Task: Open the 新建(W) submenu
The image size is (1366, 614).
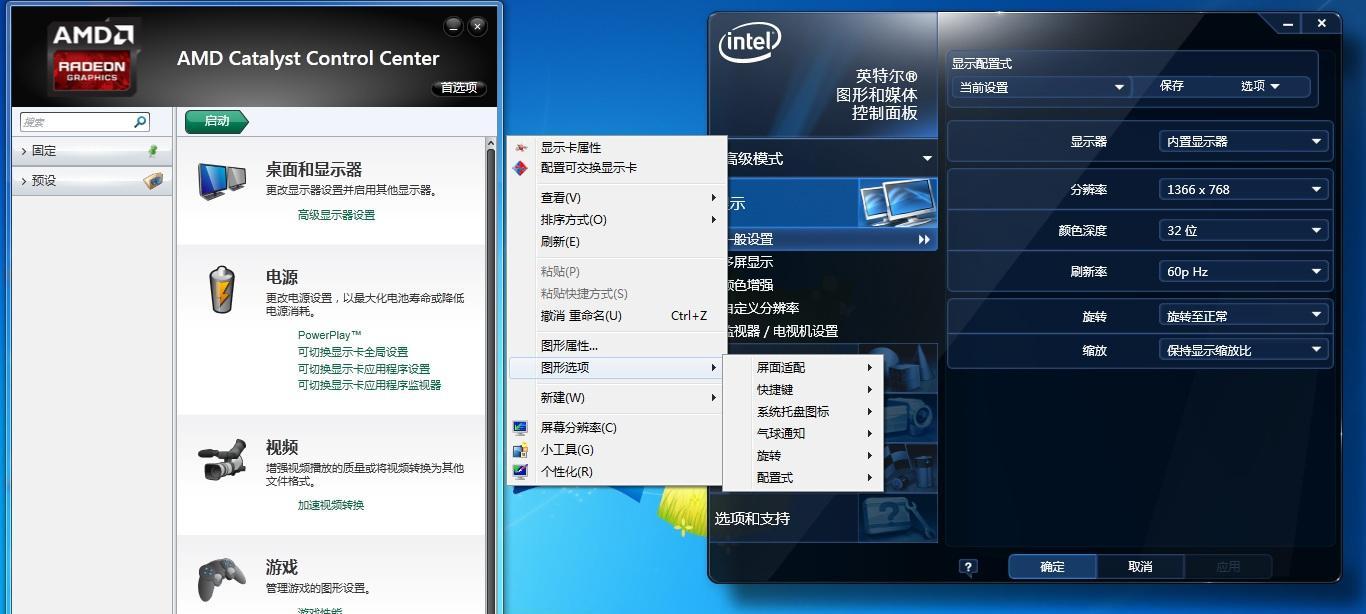Action: pyautogui.click(x=616, y=398)
